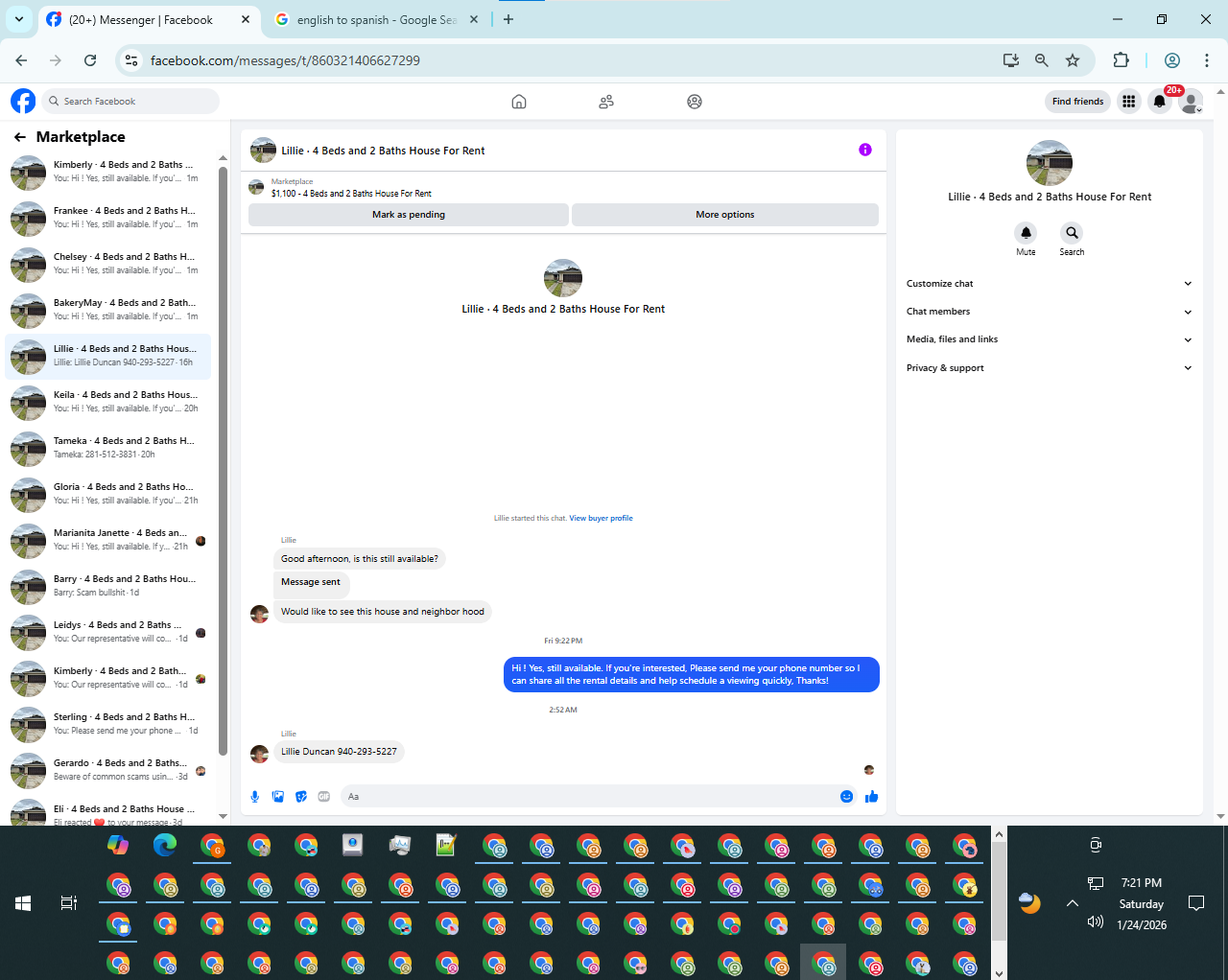Open the Facebook menu grid icon
Screen dimensions: 1228x980
[x=1129, y=101]
